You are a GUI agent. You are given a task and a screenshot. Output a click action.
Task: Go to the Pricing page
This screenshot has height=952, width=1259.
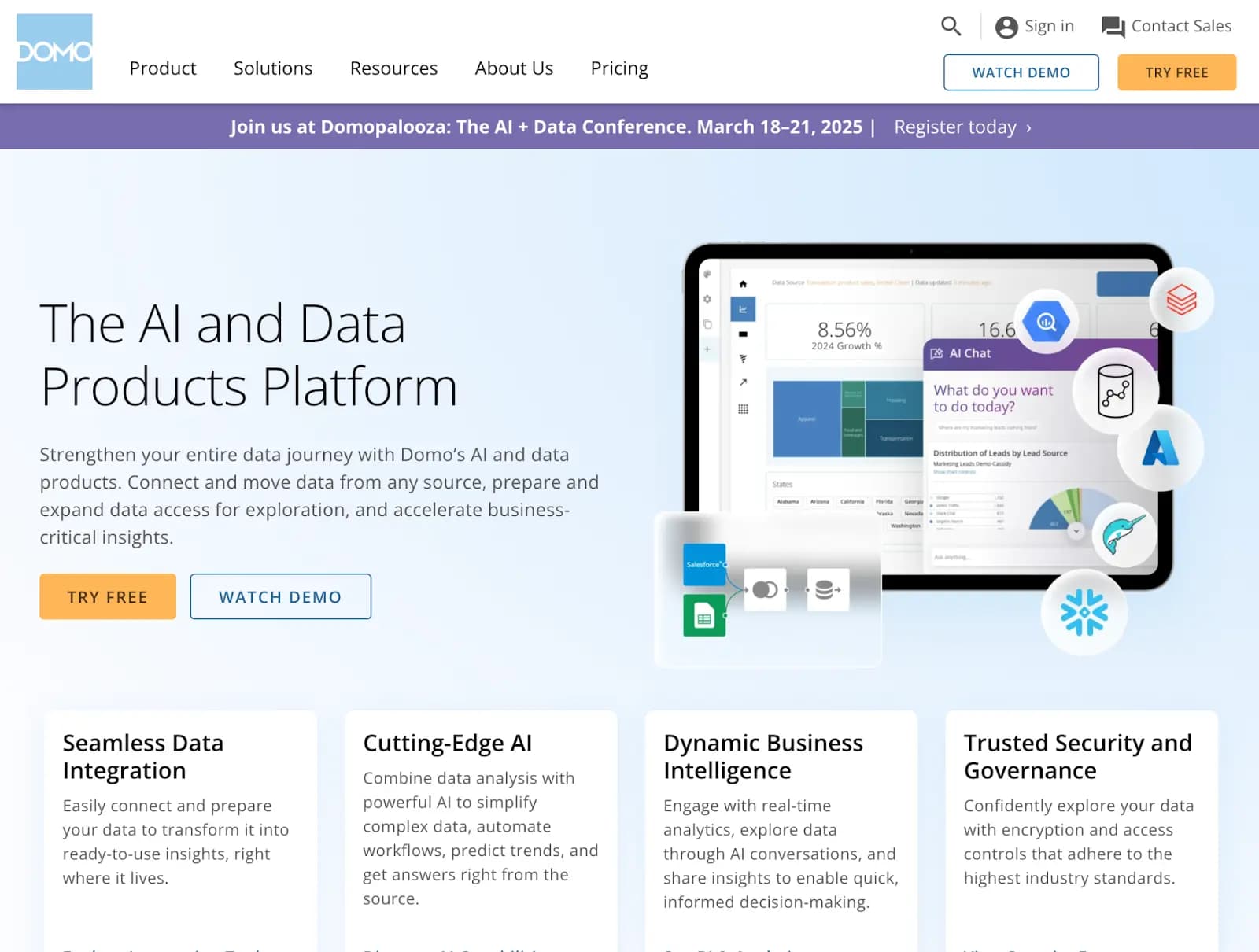pyautogui.click(x=619, y=68)
